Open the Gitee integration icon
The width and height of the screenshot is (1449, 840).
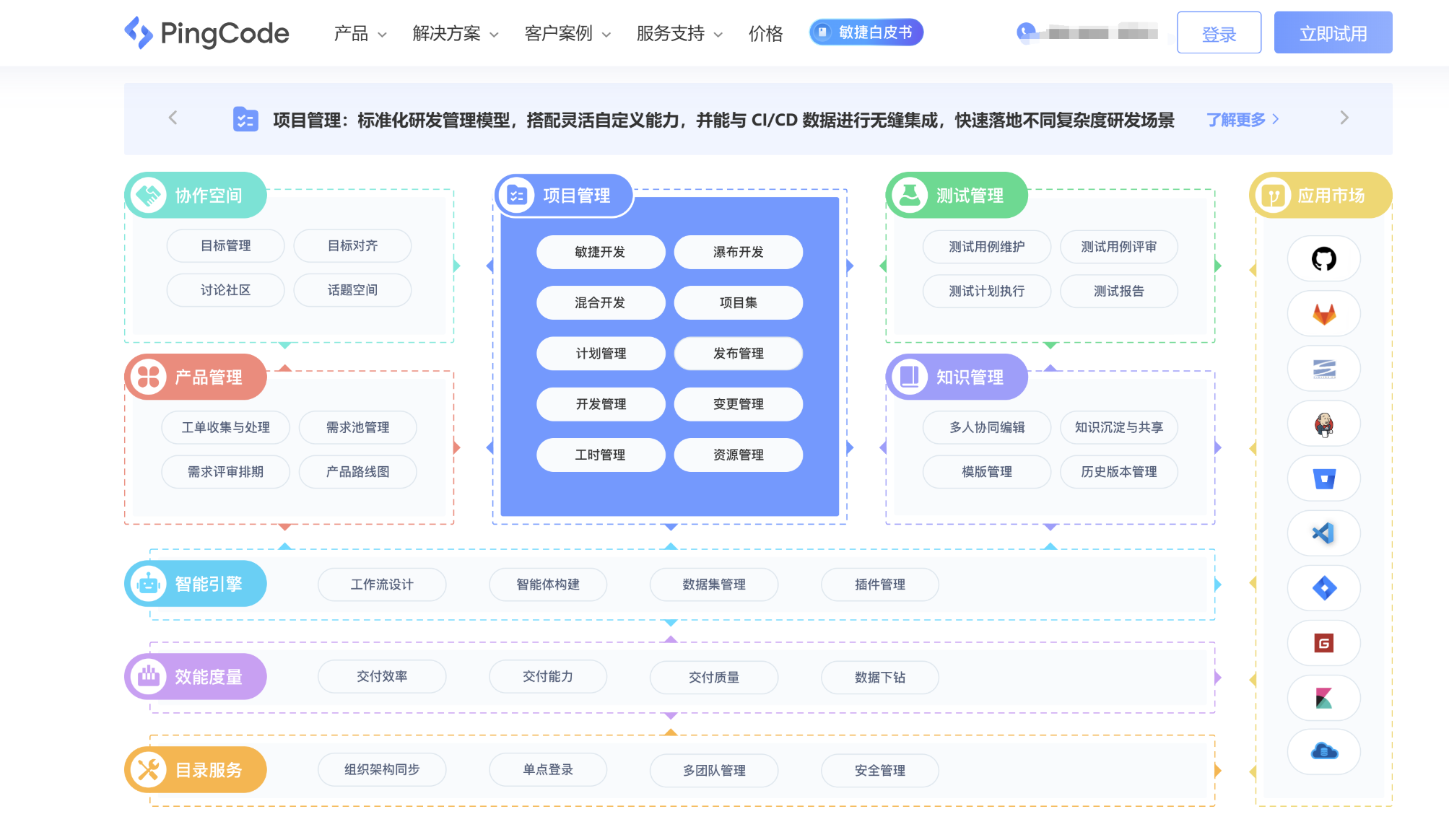(x=1323, y=643)
